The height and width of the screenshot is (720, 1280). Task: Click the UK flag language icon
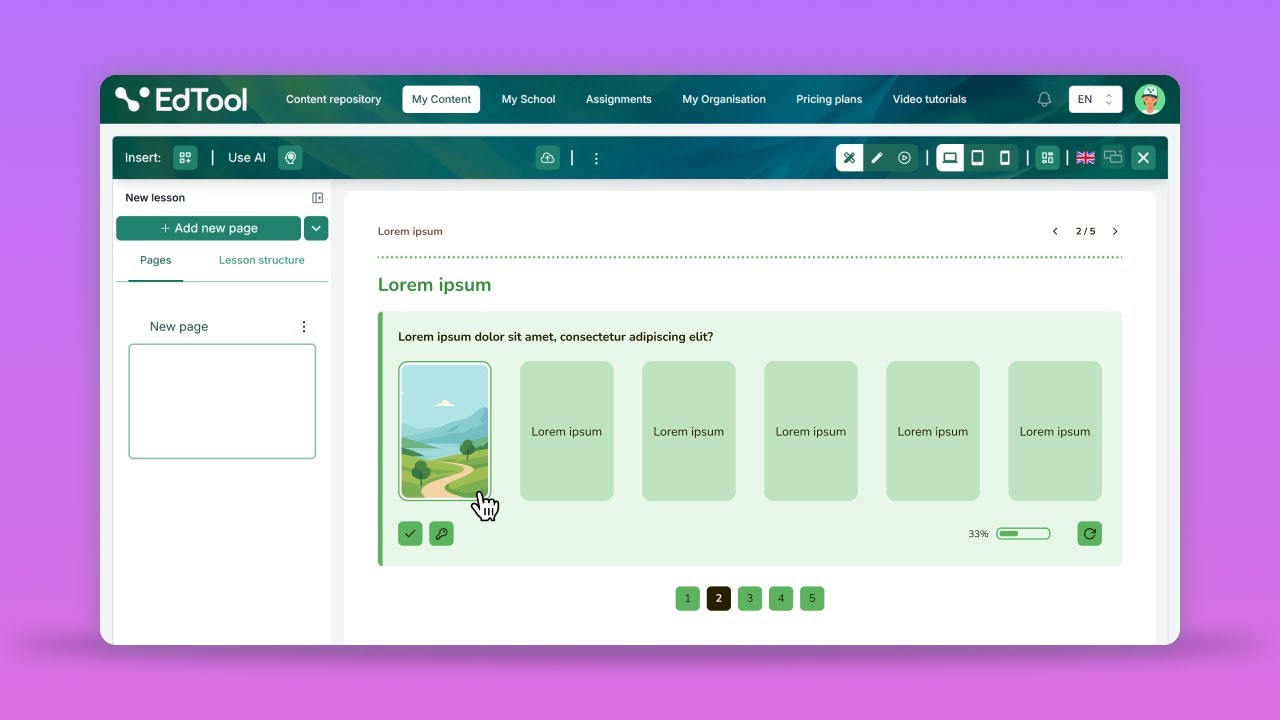coord(1085,158)
